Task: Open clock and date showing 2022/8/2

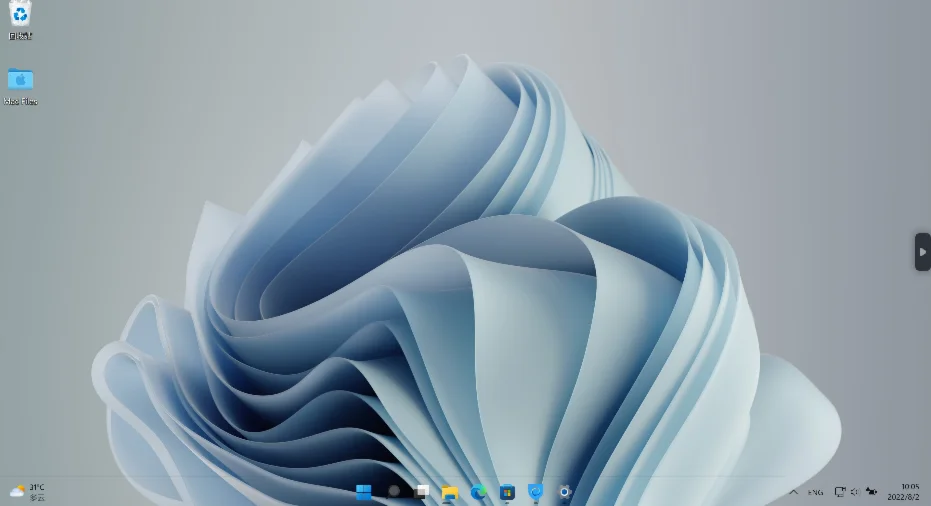Action: (x=904, y=492)
